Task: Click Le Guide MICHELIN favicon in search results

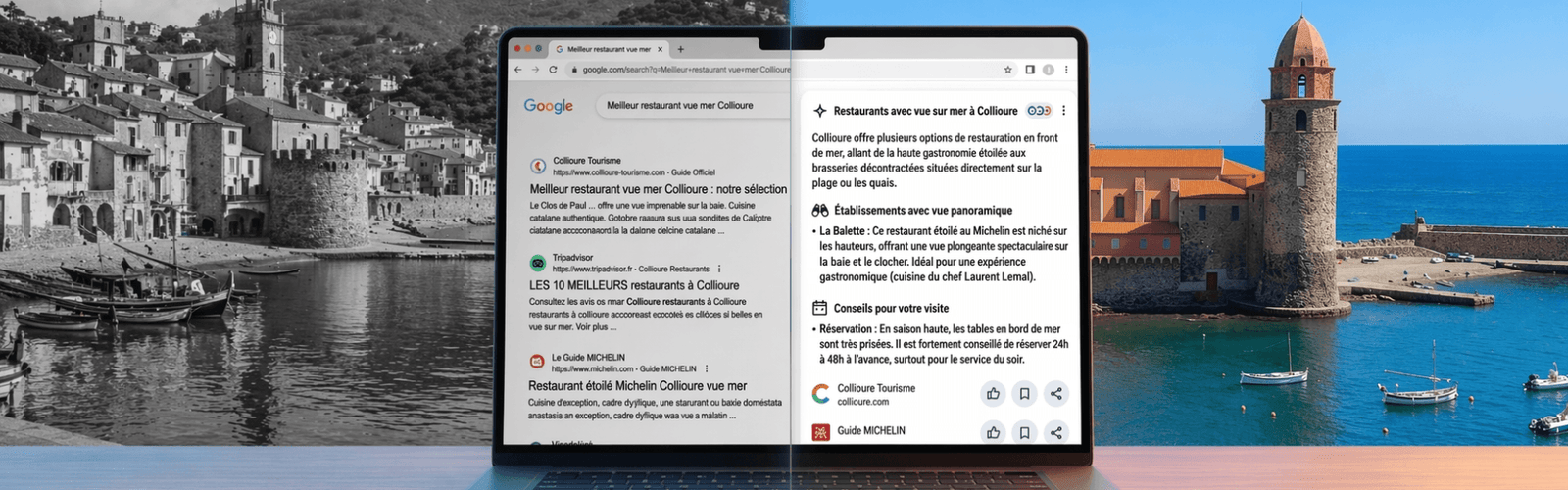Action: 537,362
